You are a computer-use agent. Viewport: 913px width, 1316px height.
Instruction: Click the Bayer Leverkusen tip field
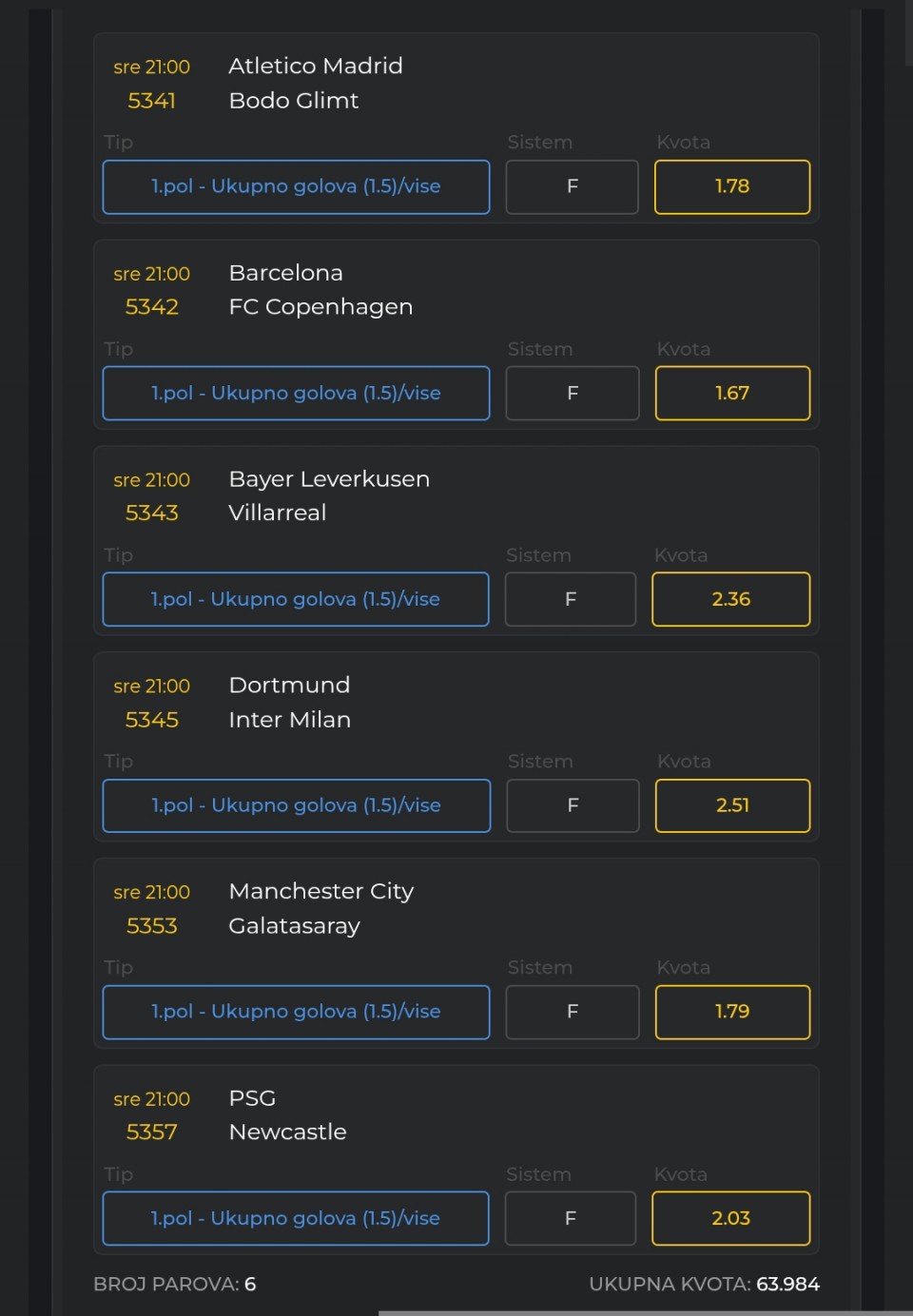point(295,599)
